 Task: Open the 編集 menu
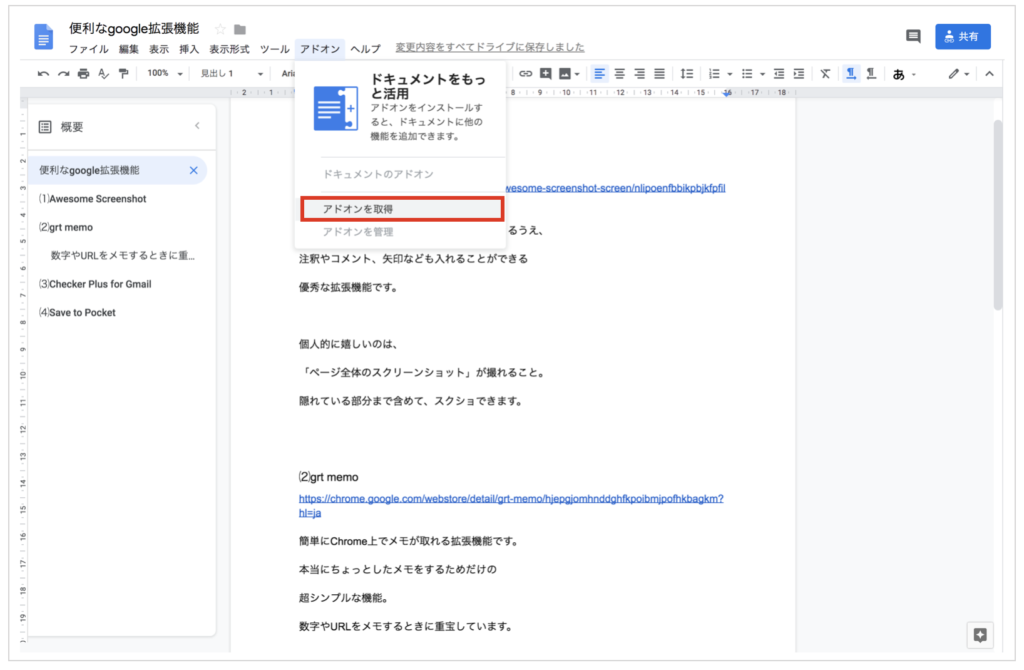coord(129,49)
